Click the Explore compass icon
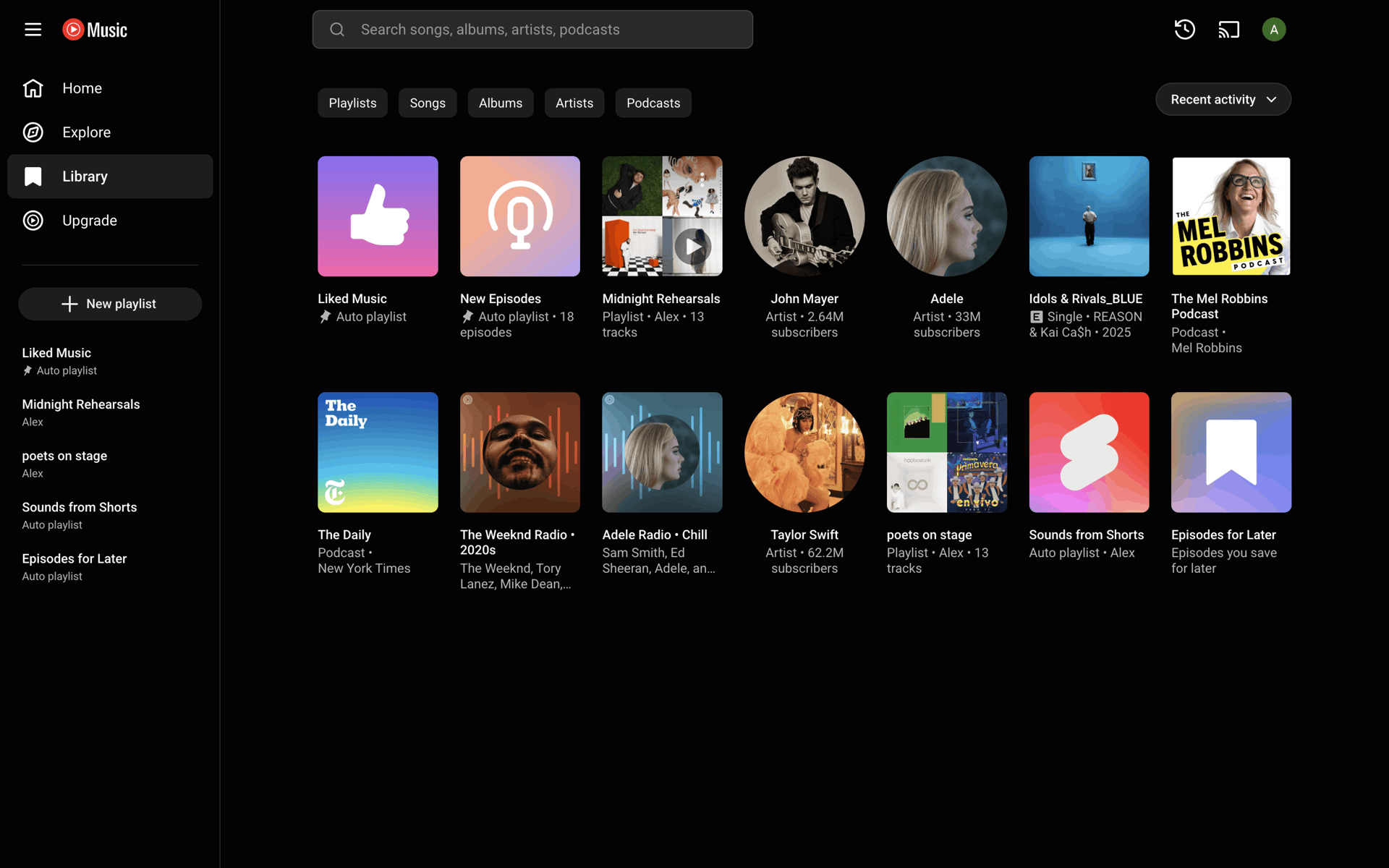 click(33, 132)
